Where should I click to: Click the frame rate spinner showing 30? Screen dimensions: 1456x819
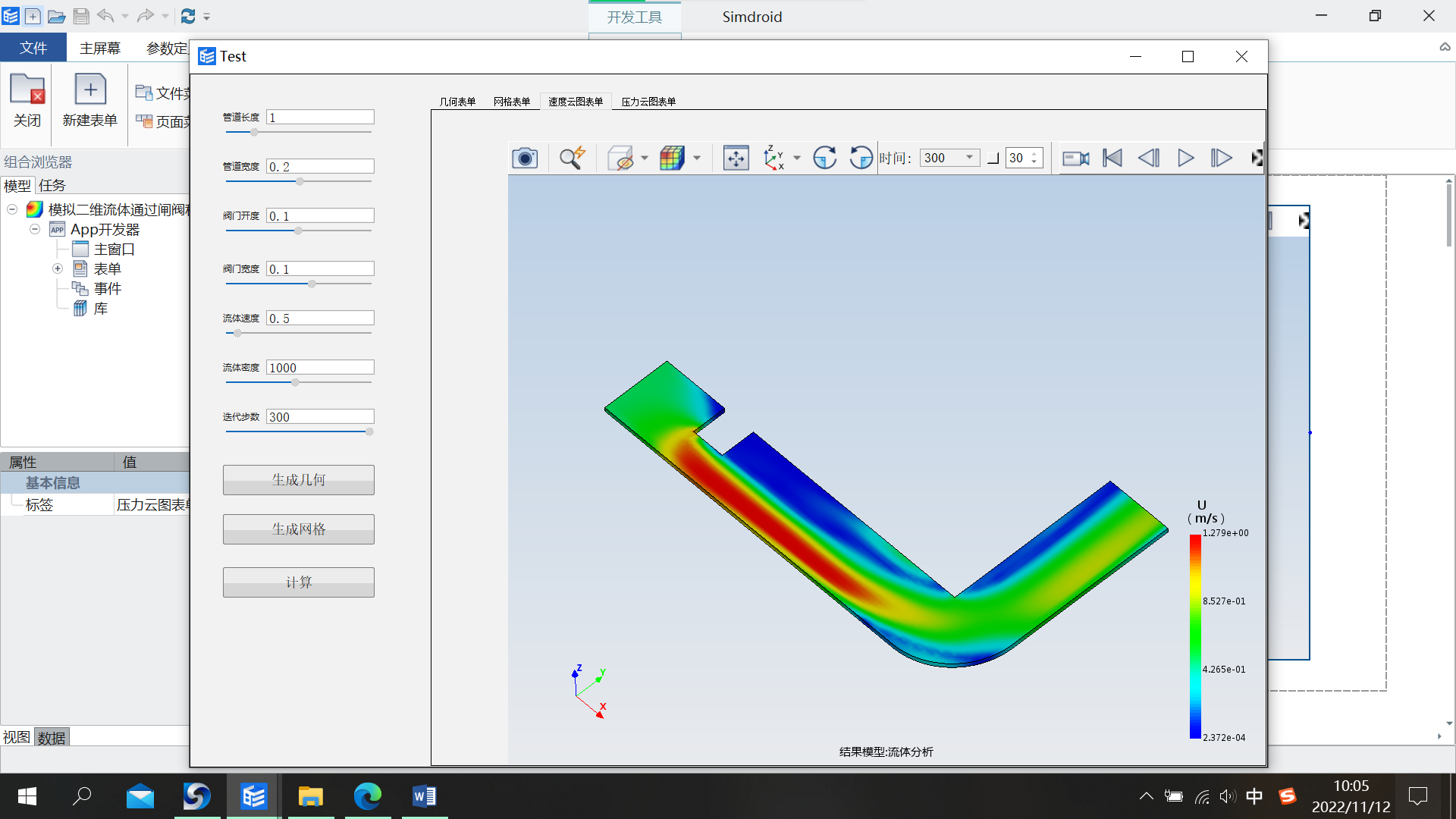tap(1024, 158)
